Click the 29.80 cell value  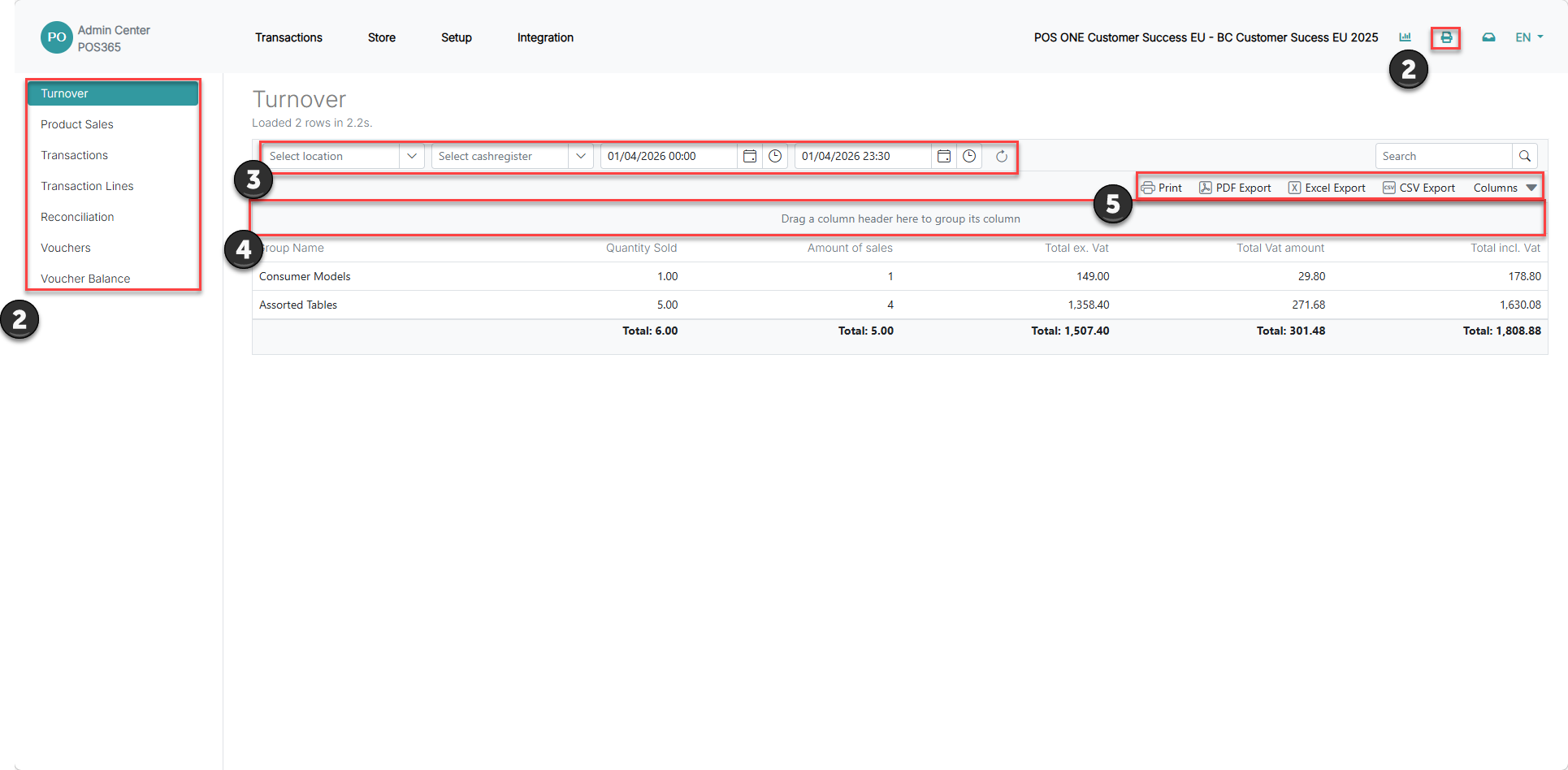click(1311, 276)
